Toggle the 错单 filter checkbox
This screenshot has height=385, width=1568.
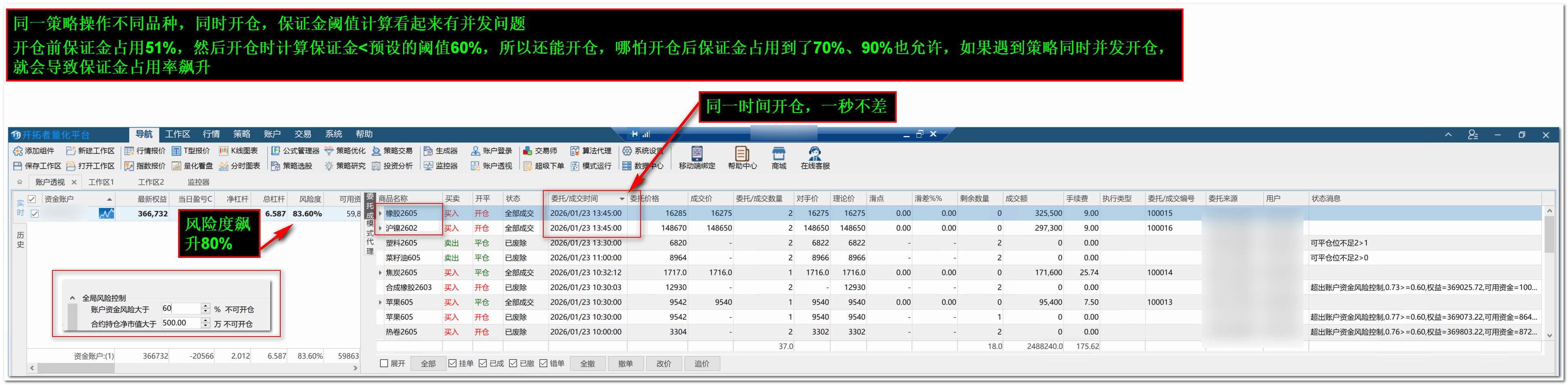[543, 364]
